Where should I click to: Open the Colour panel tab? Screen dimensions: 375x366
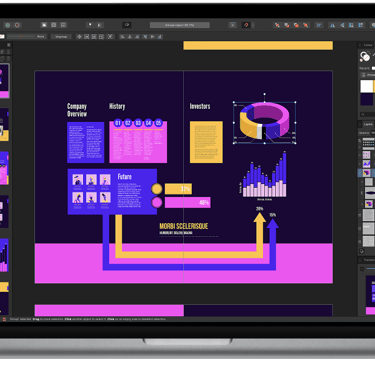[368, 45]
